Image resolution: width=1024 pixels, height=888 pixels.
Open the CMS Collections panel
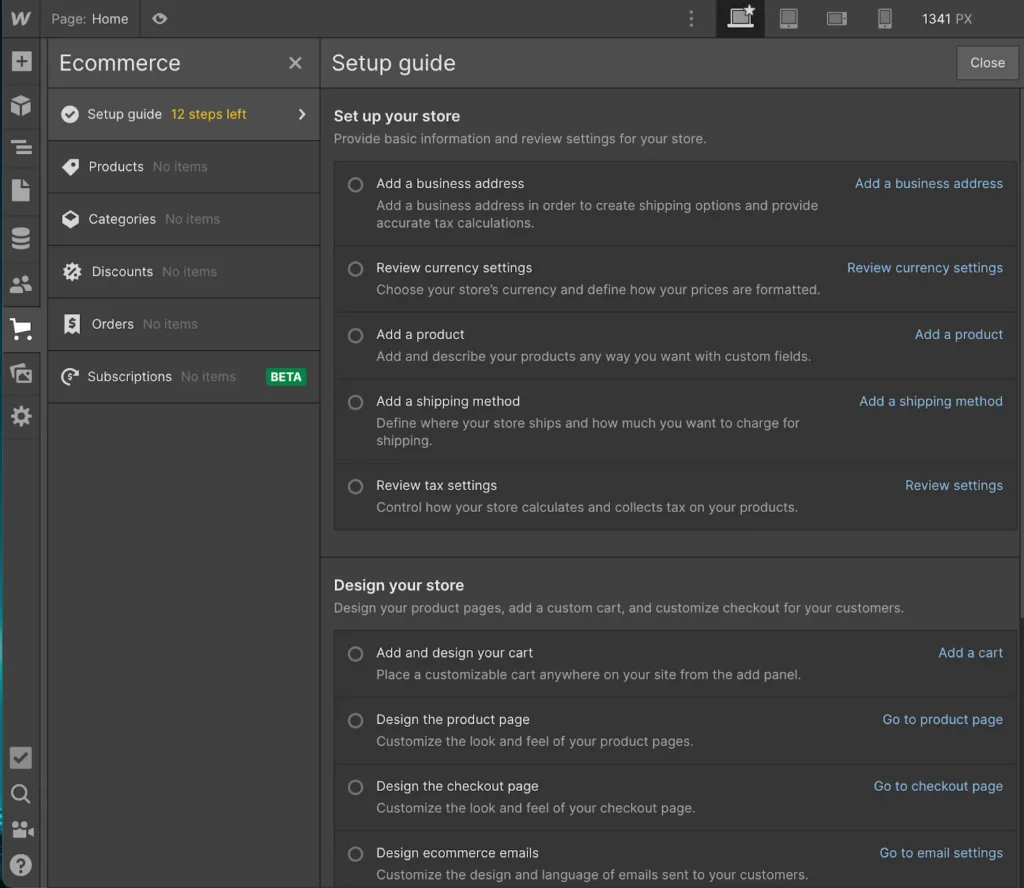(x=21, y=238)
